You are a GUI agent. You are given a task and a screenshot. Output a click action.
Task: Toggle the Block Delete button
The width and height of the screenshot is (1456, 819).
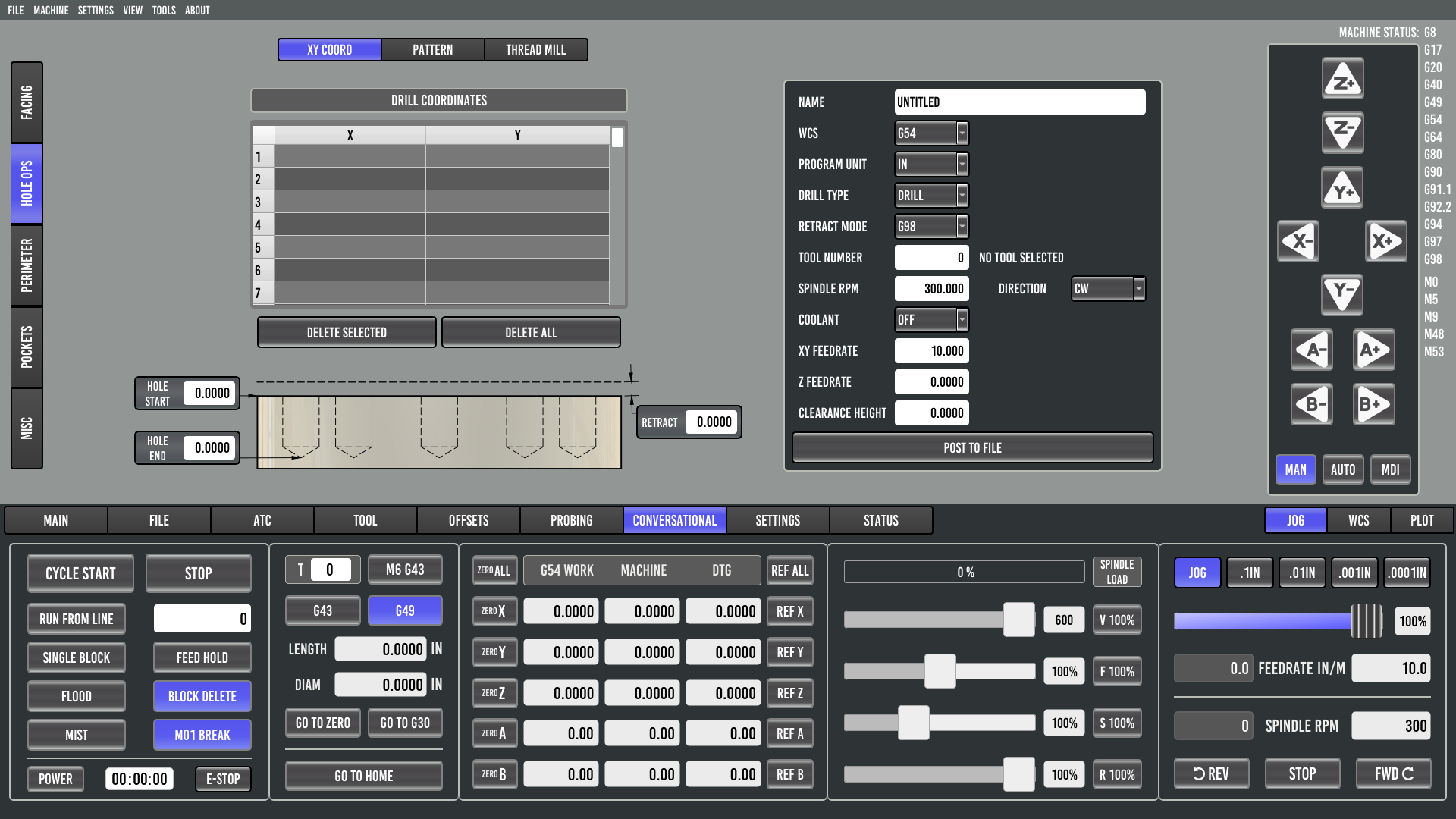point(202,696)
